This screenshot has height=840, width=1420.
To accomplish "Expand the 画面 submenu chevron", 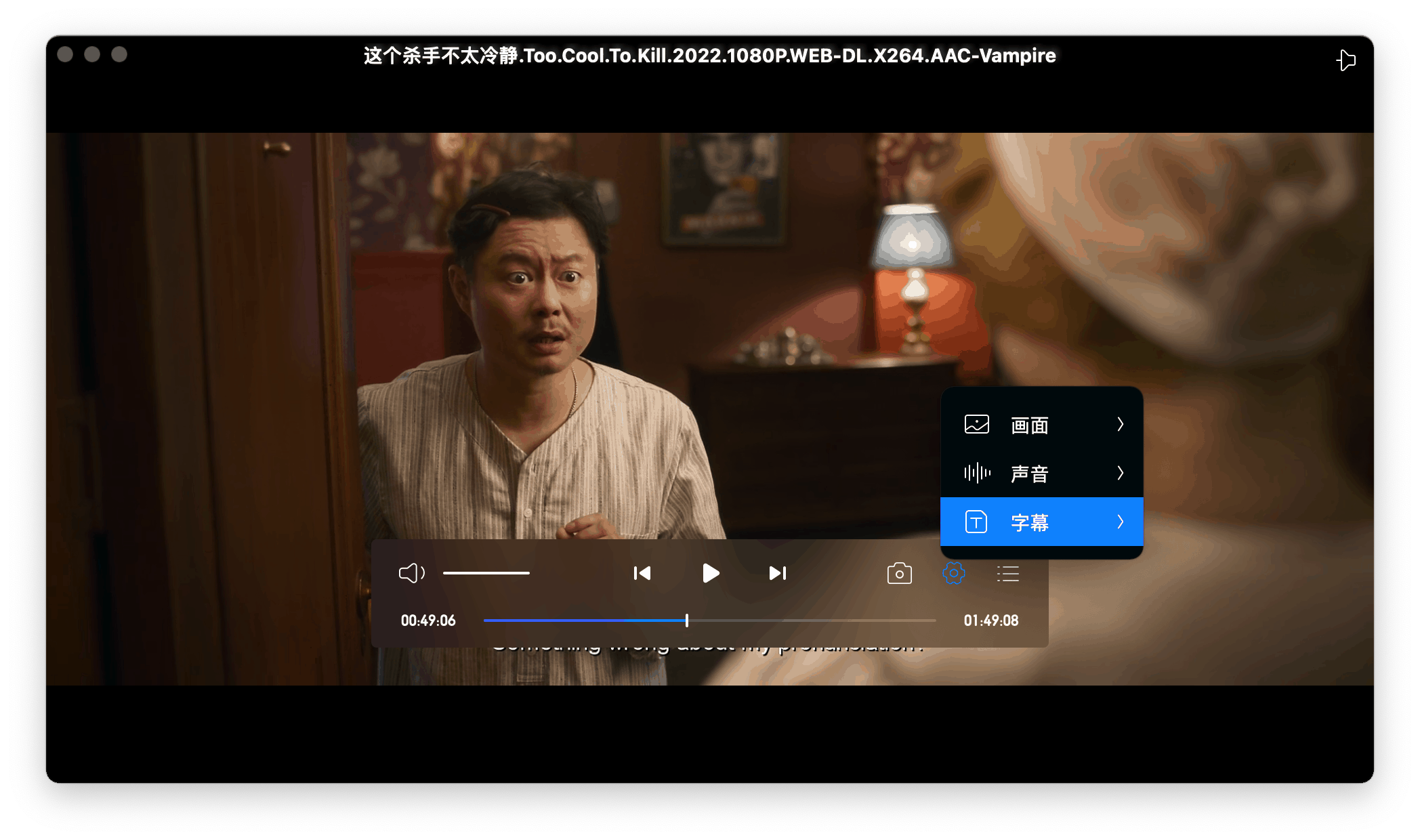I will tap(1120, 424).
